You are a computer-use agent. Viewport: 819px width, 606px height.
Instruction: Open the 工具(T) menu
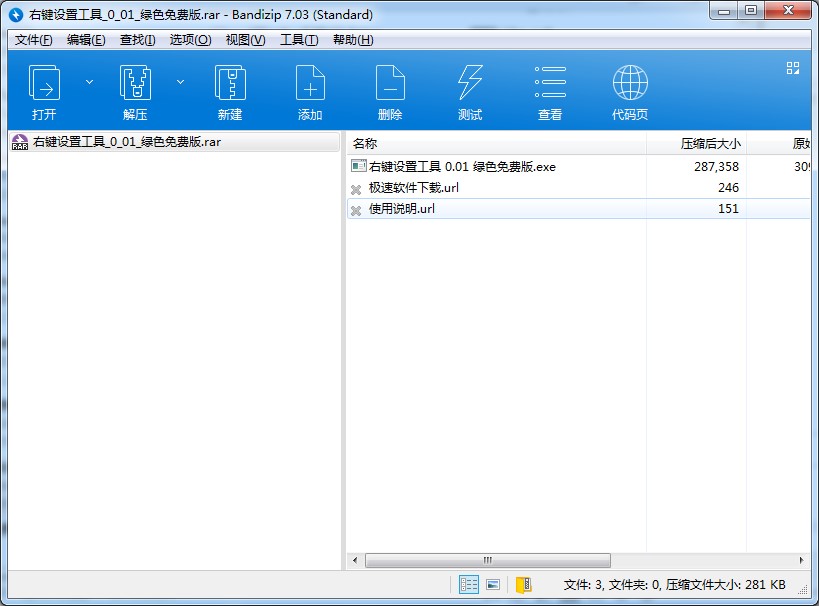click(299, 40)
